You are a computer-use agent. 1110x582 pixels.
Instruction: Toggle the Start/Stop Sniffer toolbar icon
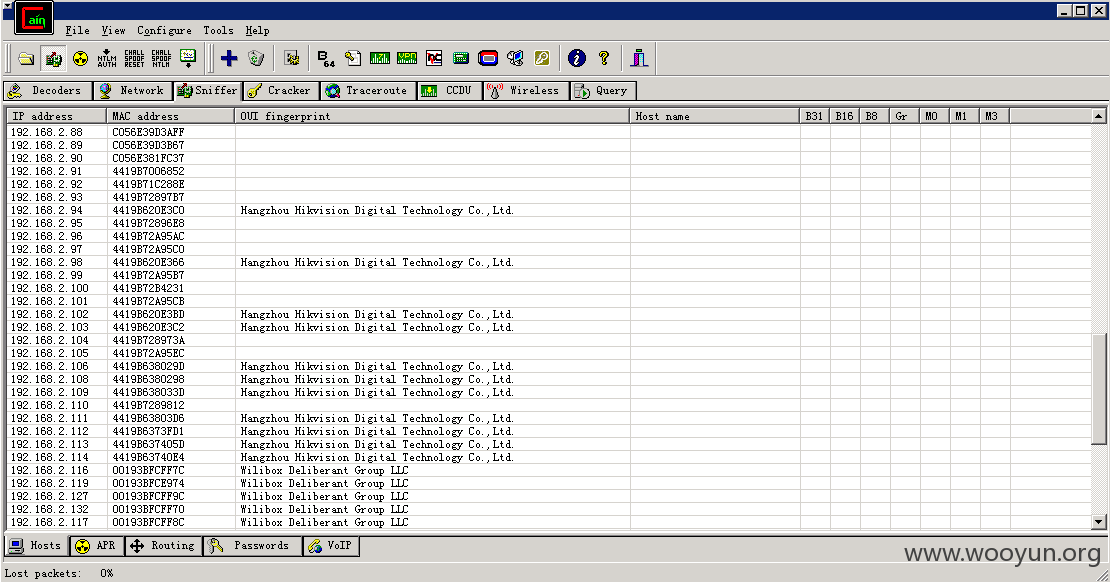click(53, 58)
